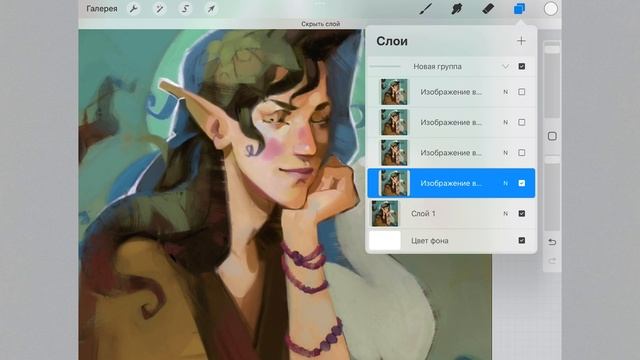
Task: Click the brush size slider in sidebar
Action: [552, 80]
